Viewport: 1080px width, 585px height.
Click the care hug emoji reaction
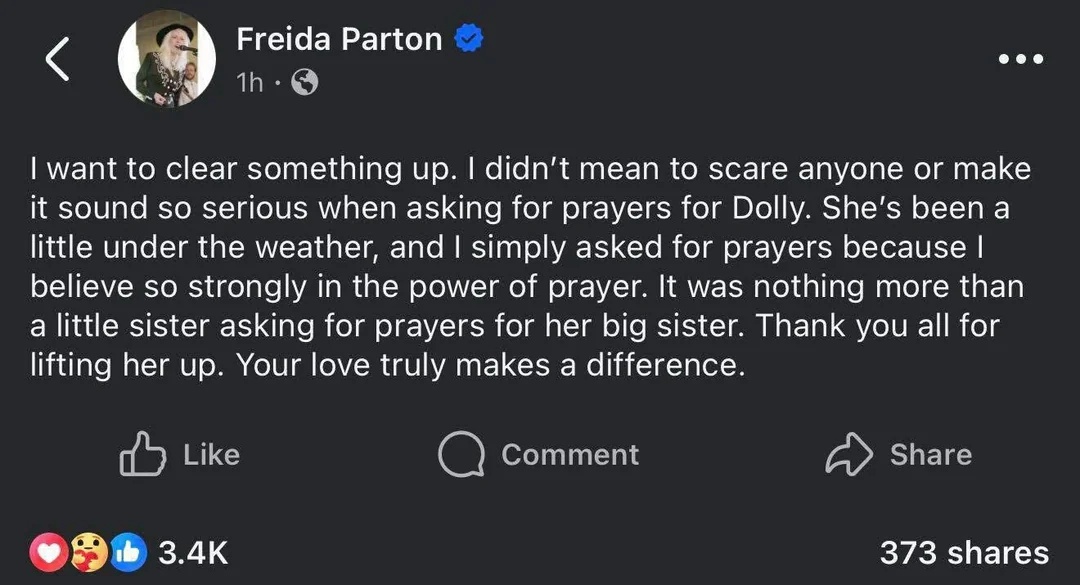pyautogui.click(x=91, y=552)
